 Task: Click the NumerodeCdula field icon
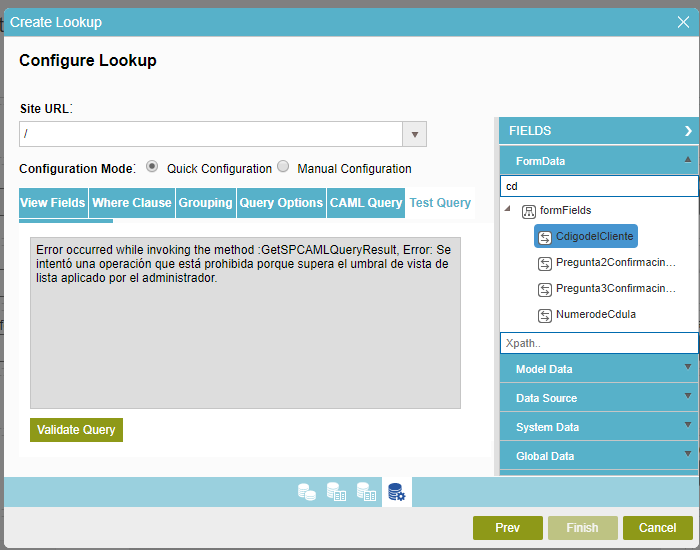(x=545, y=315)
